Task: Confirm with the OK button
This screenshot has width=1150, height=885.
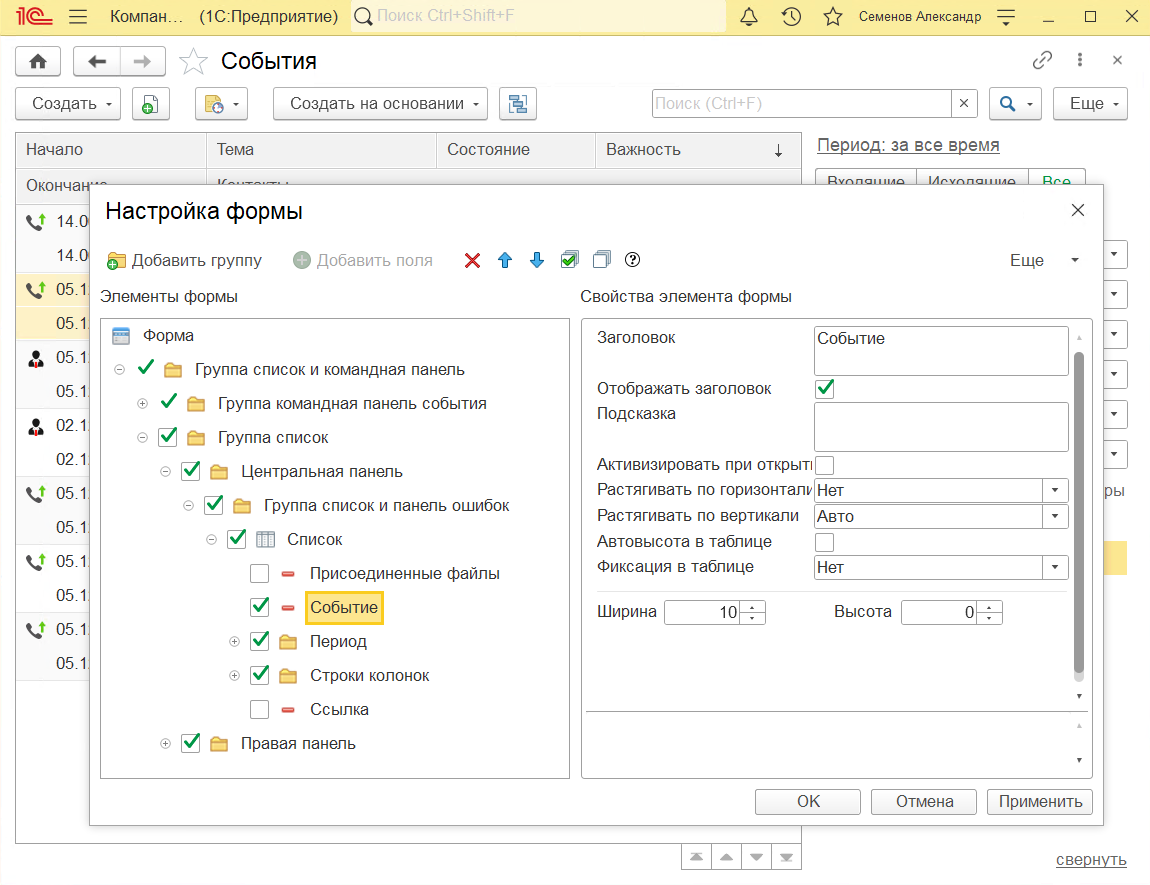Action: click(807, 801)
